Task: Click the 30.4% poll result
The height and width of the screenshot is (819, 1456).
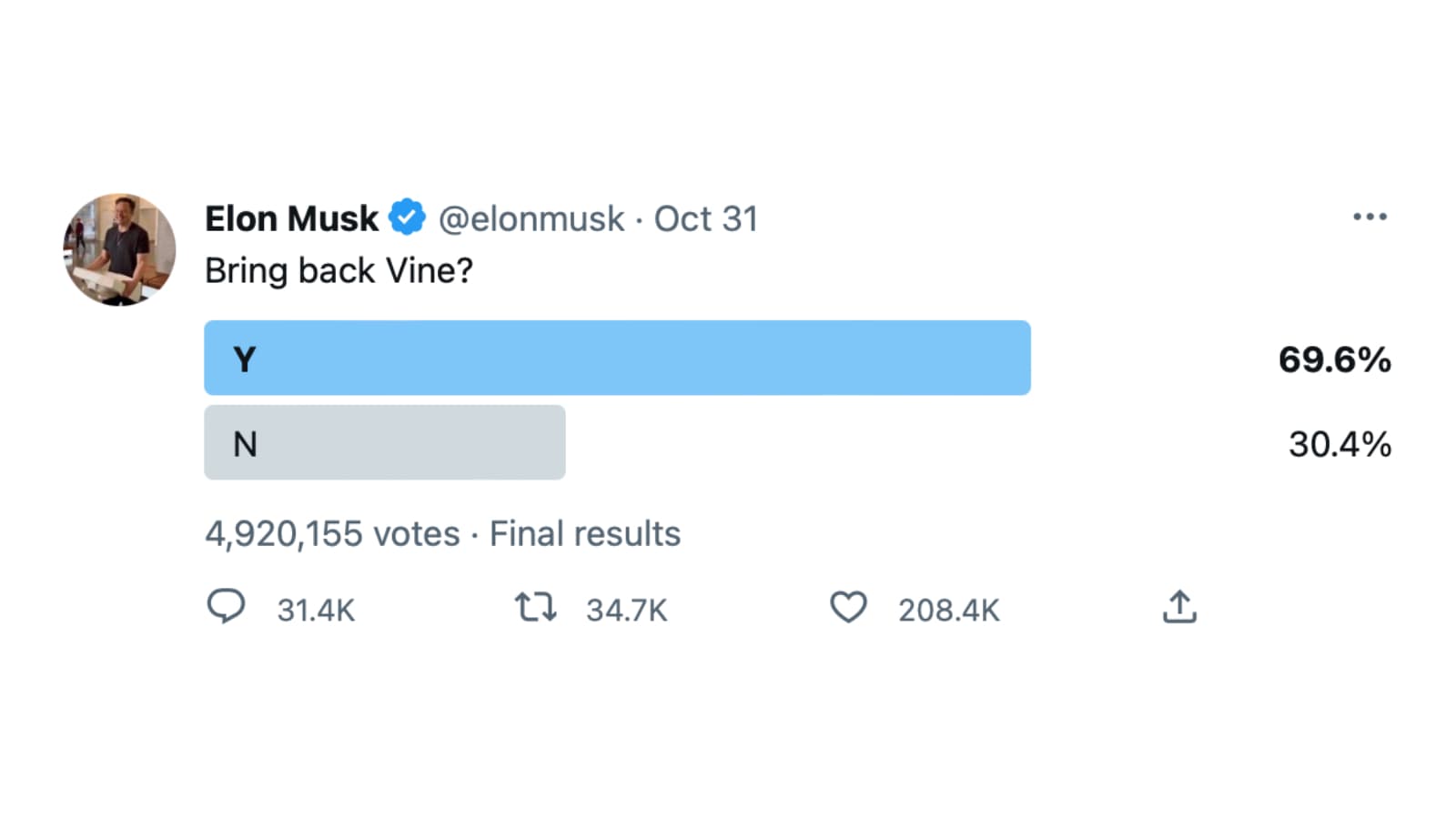Action: point(1340,444)
